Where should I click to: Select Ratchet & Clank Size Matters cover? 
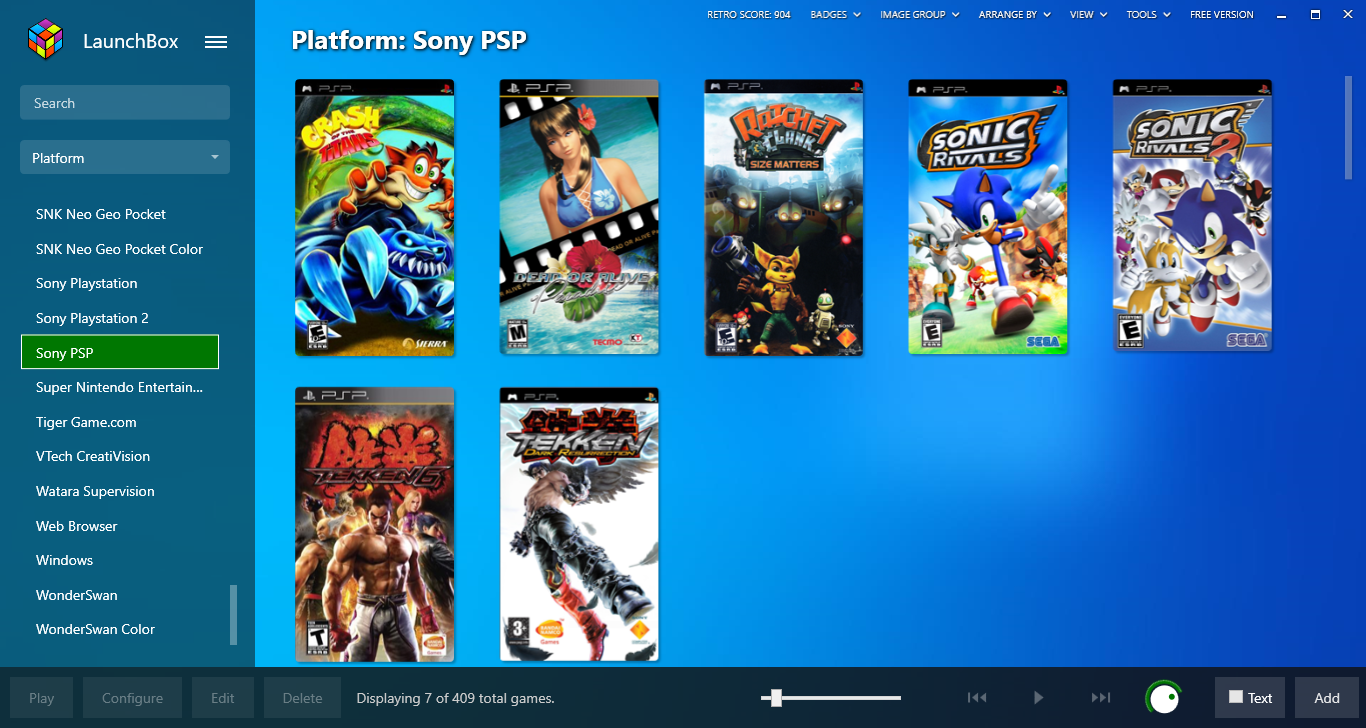[784, 217]
